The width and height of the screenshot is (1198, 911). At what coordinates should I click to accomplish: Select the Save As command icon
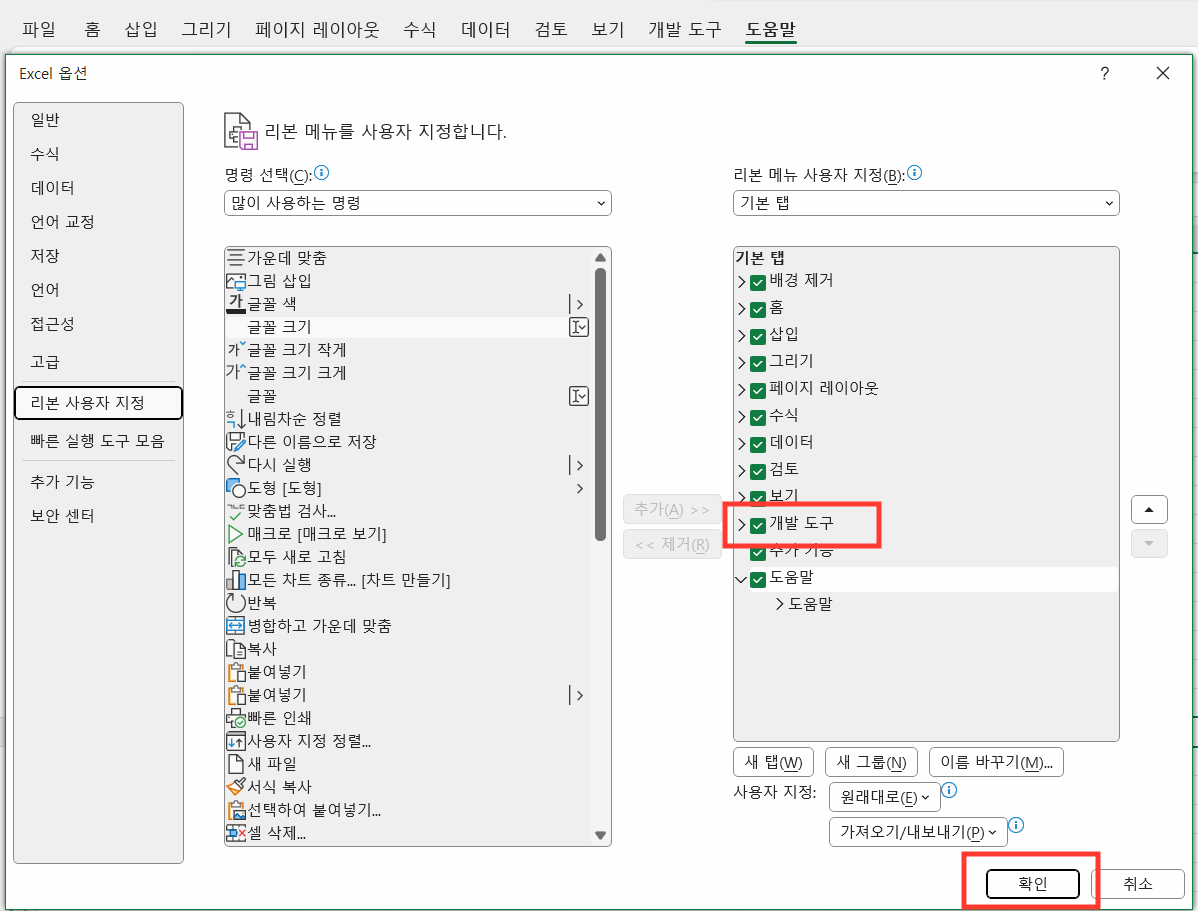(x=236, y=442)
